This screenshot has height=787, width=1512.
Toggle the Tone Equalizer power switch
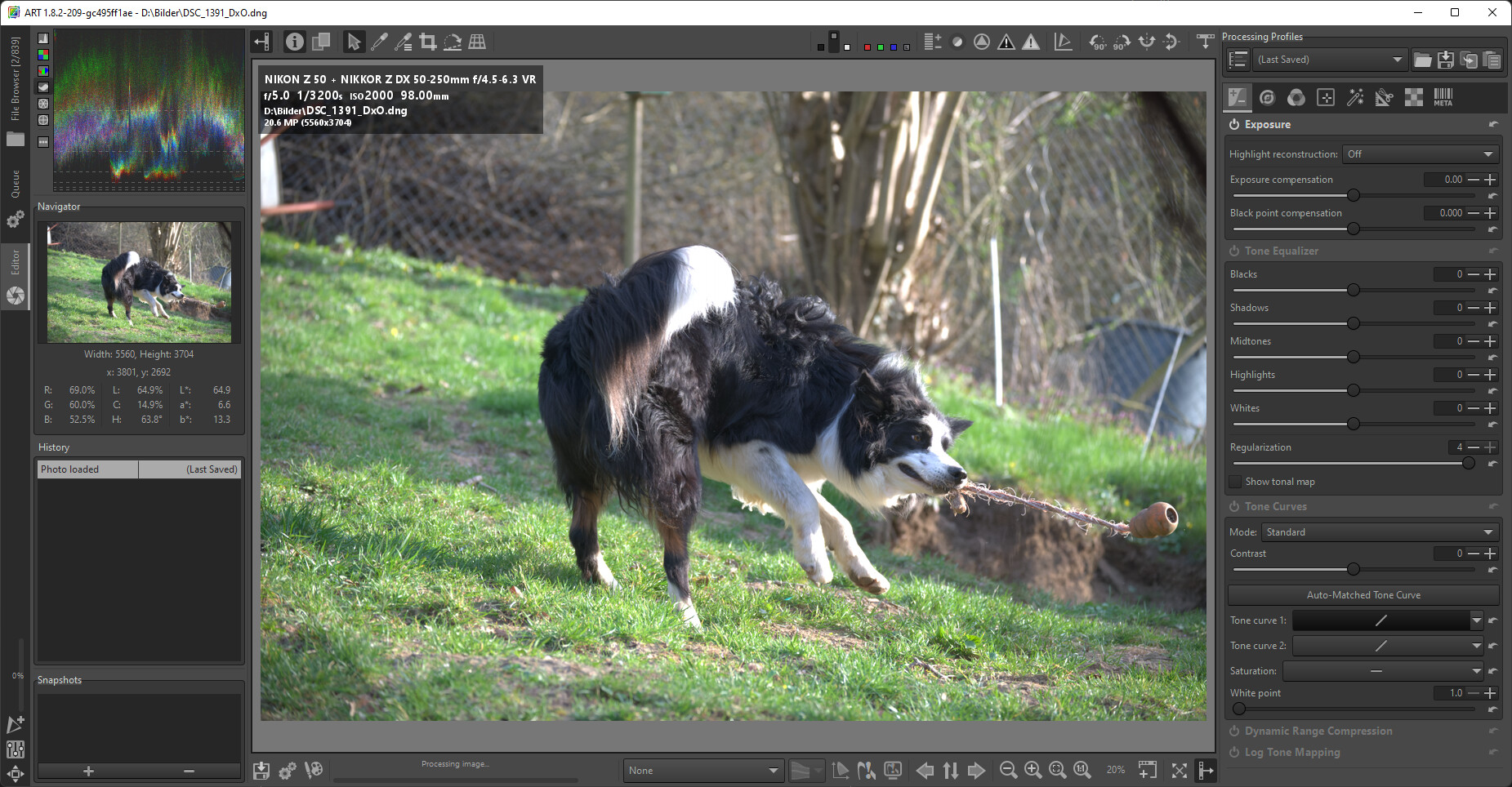(x=1234, y=251)
